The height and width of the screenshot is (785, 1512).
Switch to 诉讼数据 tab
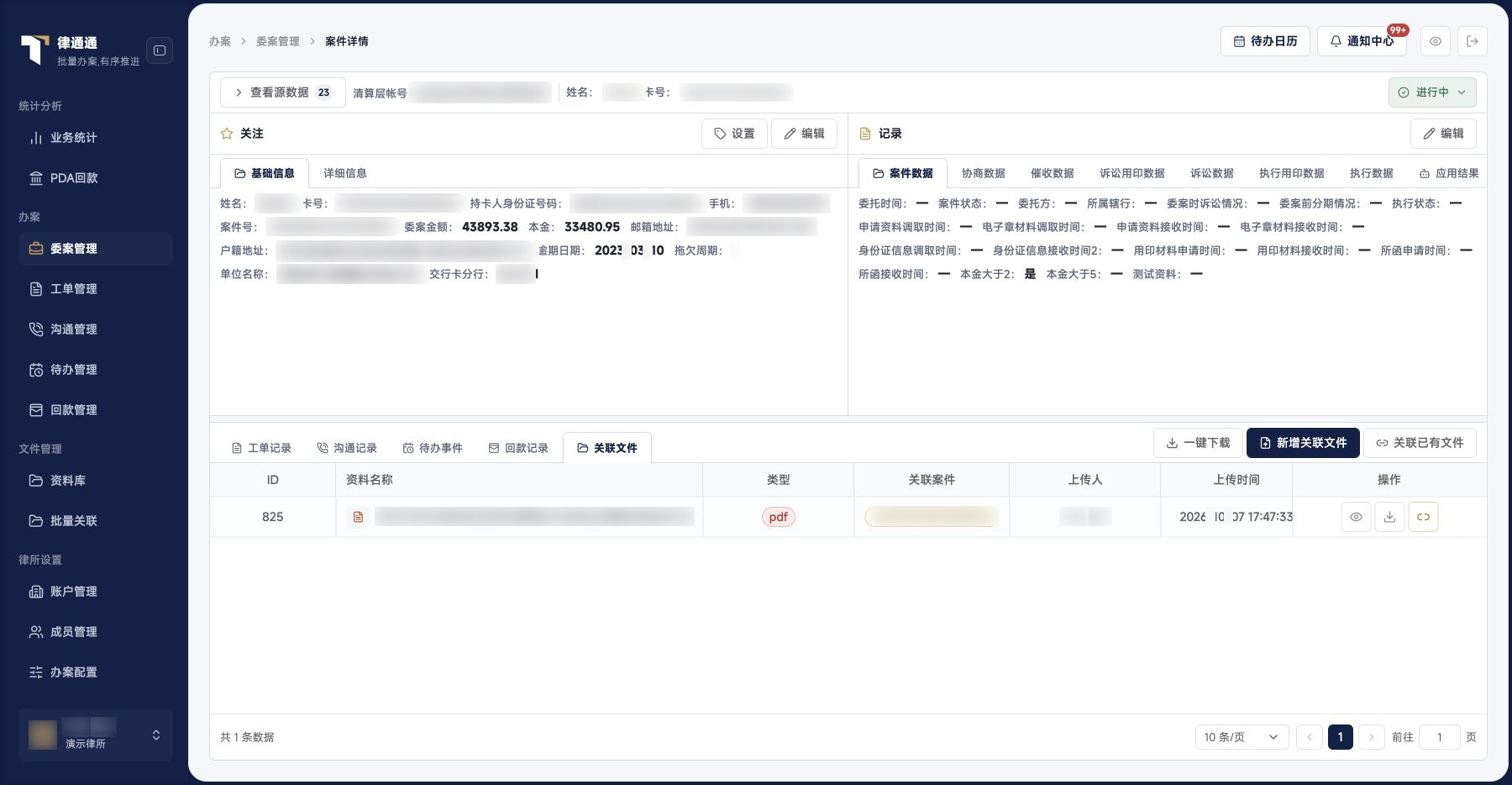[x=1212, y=173]
